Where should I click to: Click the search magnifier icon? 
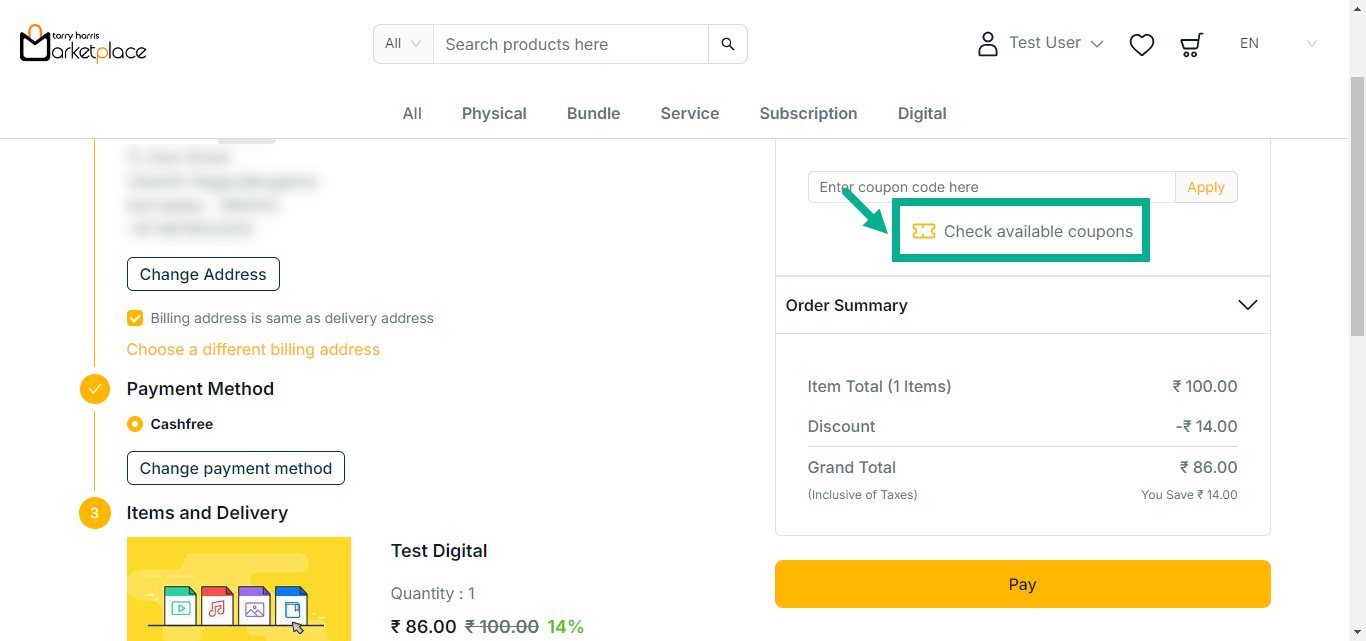[x=727, y=44]
